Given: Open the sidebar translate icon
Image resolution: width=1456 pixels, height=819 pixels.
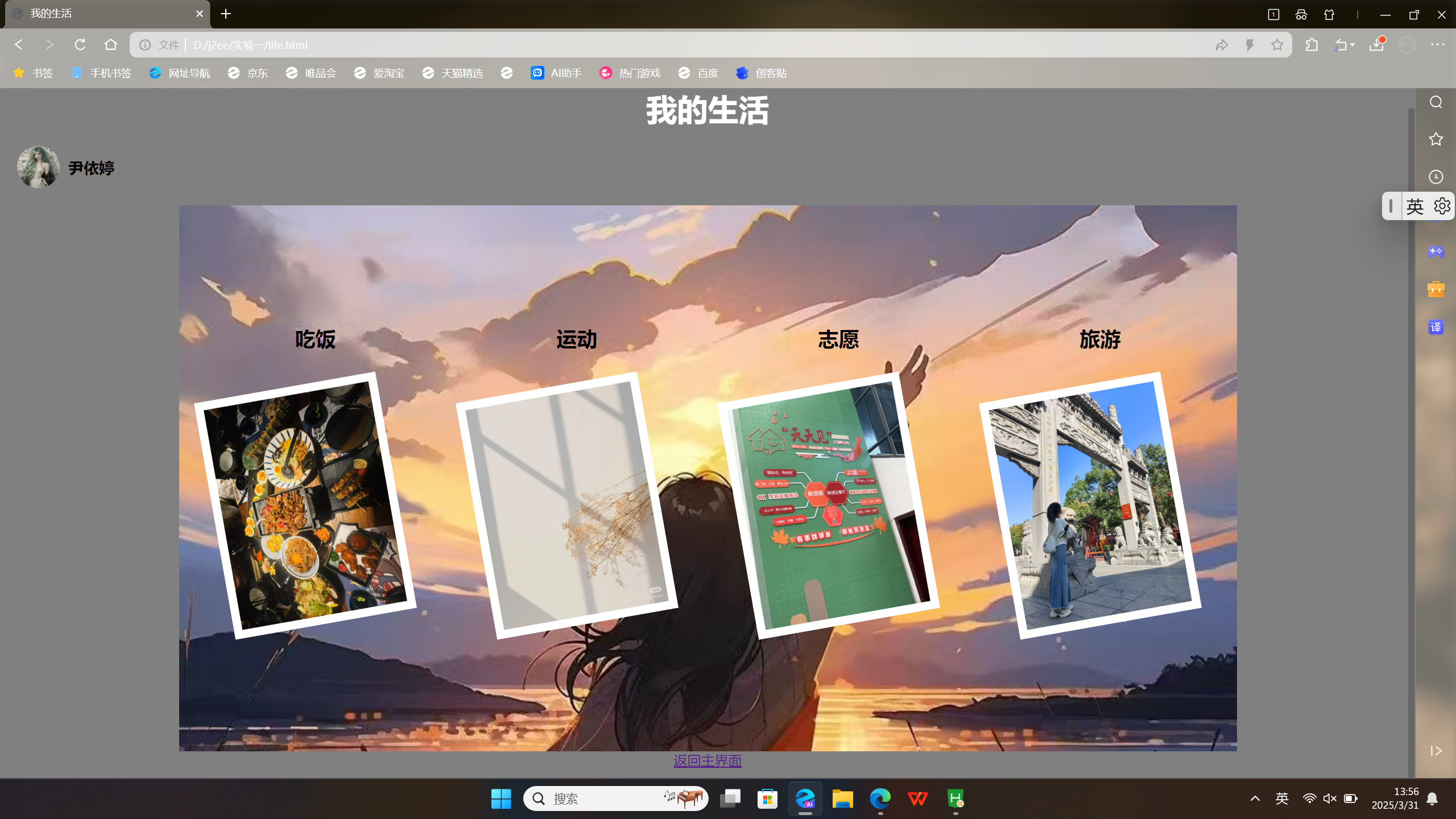Looking at the screenshot, I should [x=1436, y=327].
